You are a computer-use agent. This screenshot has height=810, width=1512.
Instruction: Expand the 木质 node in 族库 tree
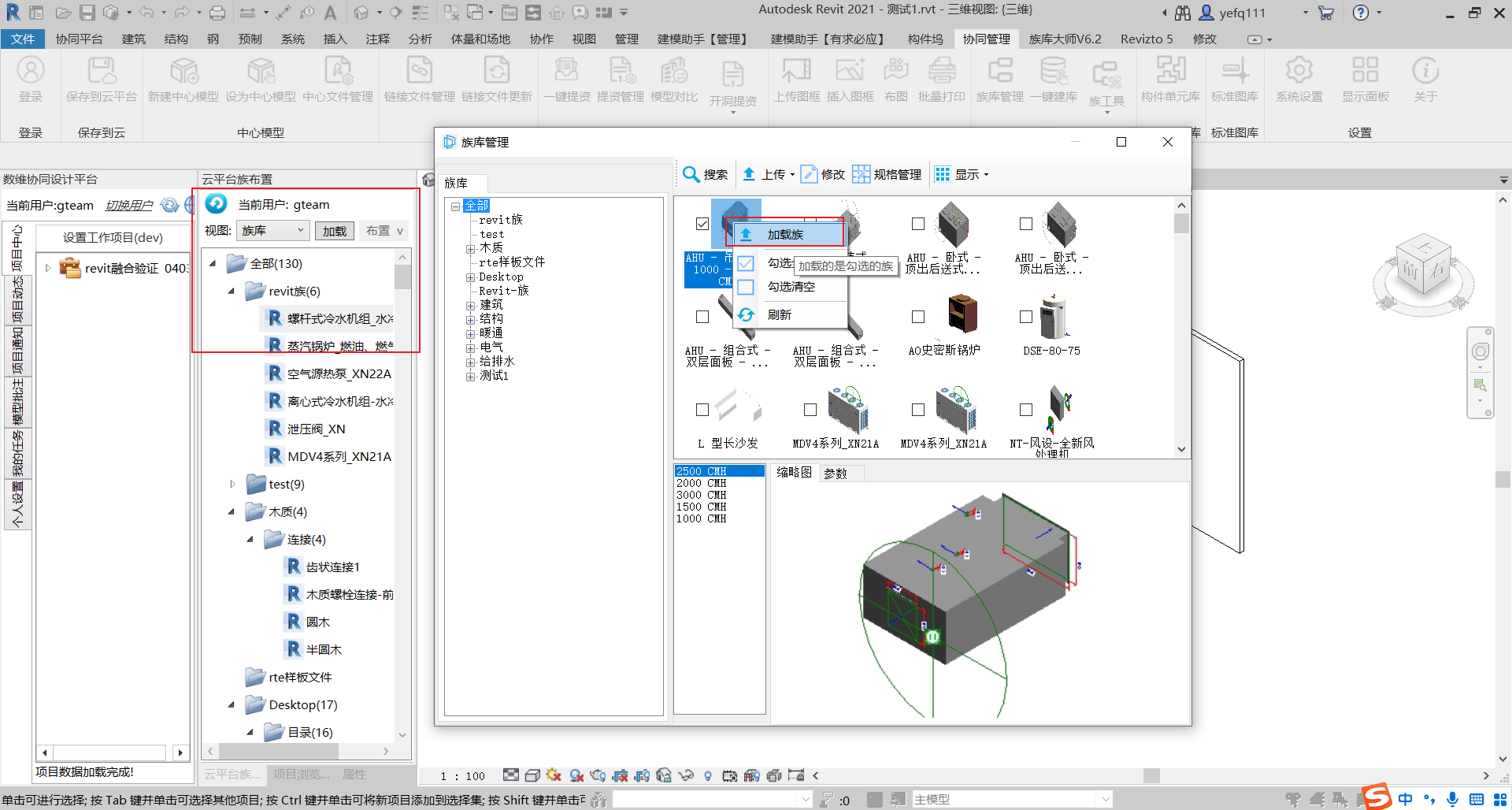(x=470, y=248)
